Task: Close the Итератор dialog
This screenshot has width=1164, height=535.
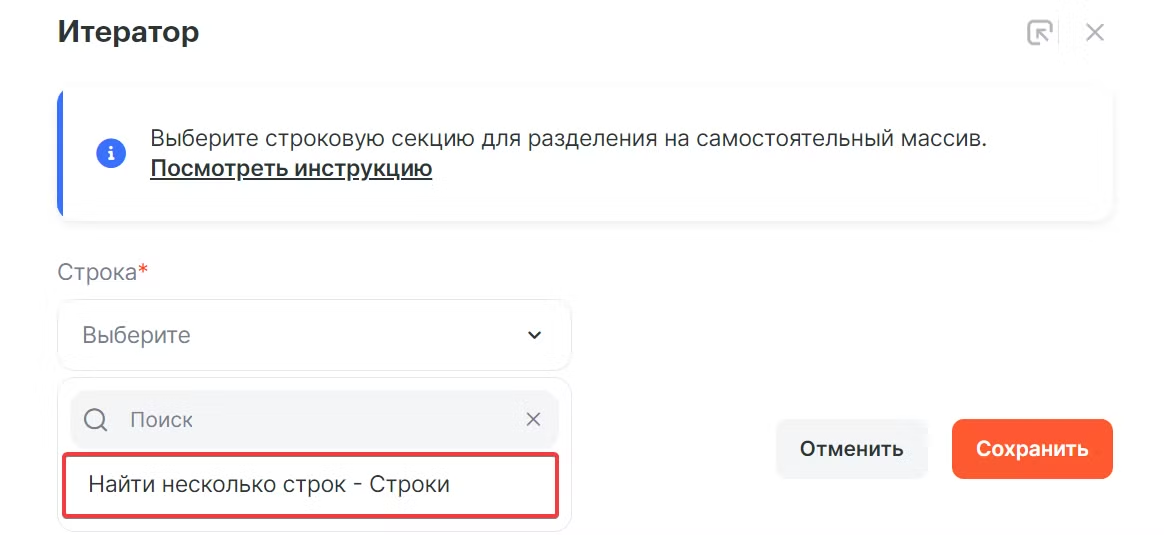Action: tap(1095, 33)
